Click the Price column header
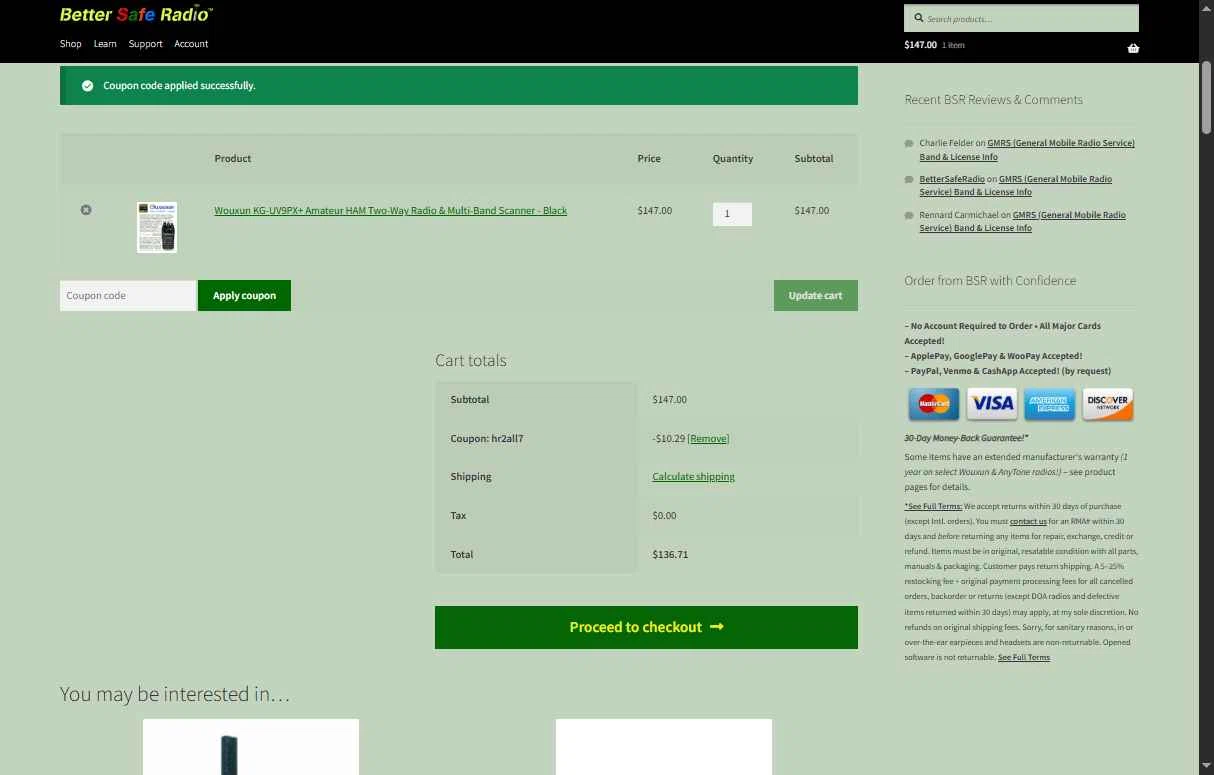Image resolution: width=1214 pixels, height=775 pixels. pos(649,159)
